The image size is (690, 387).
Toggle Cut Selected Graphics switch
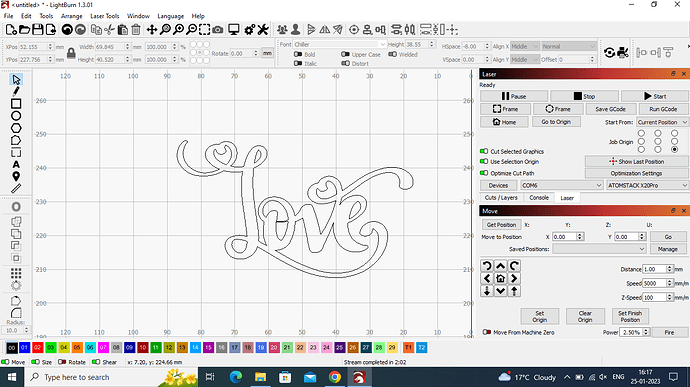tap(484, 151)
